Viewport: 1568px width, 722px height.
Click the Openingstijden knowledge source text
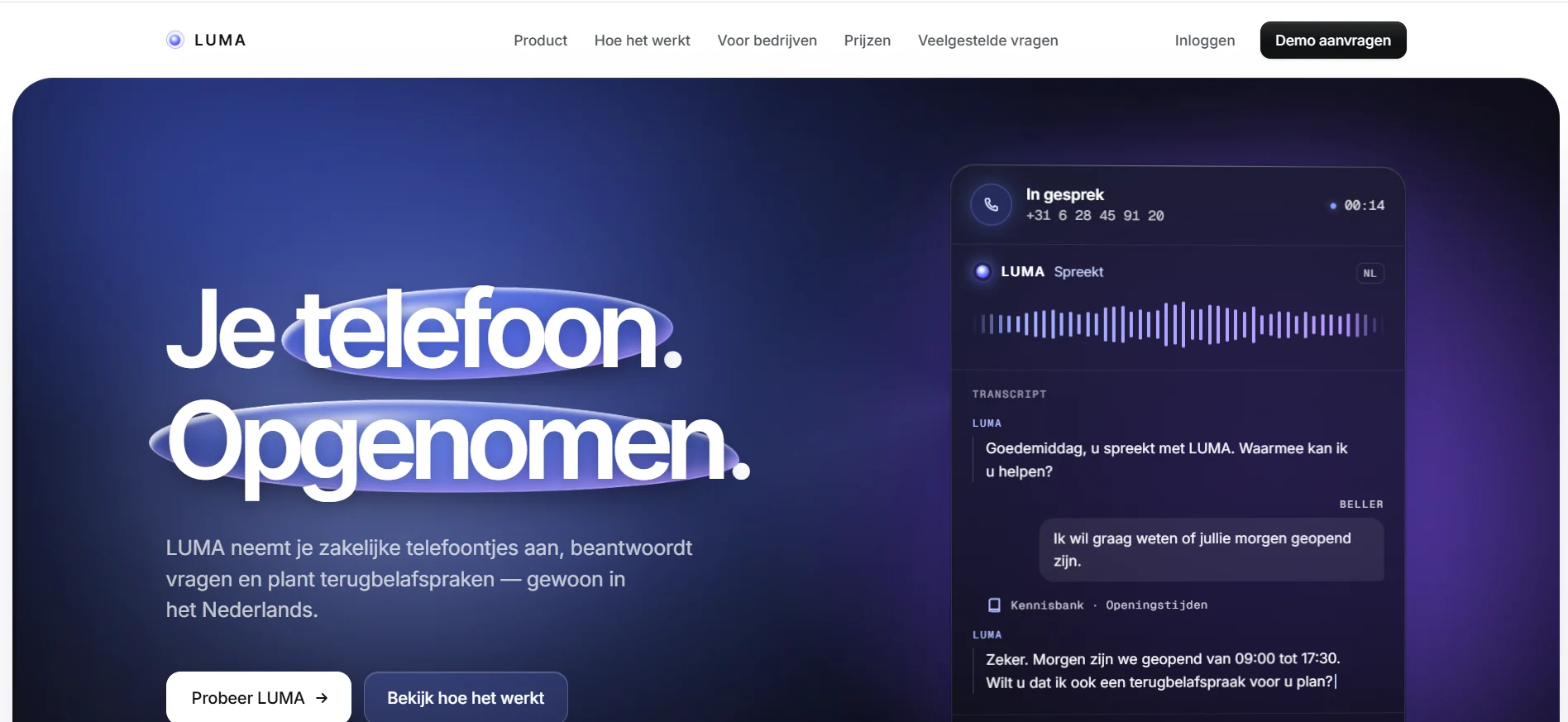tap(1156, 605)
